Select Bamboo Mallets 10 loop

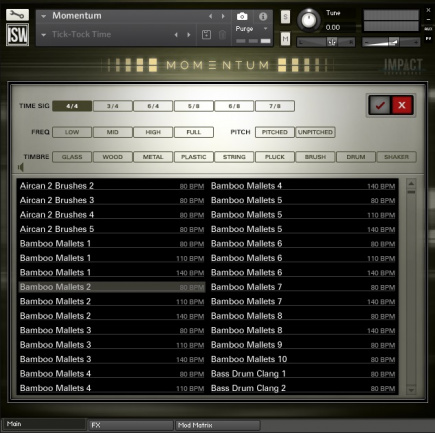303,359
